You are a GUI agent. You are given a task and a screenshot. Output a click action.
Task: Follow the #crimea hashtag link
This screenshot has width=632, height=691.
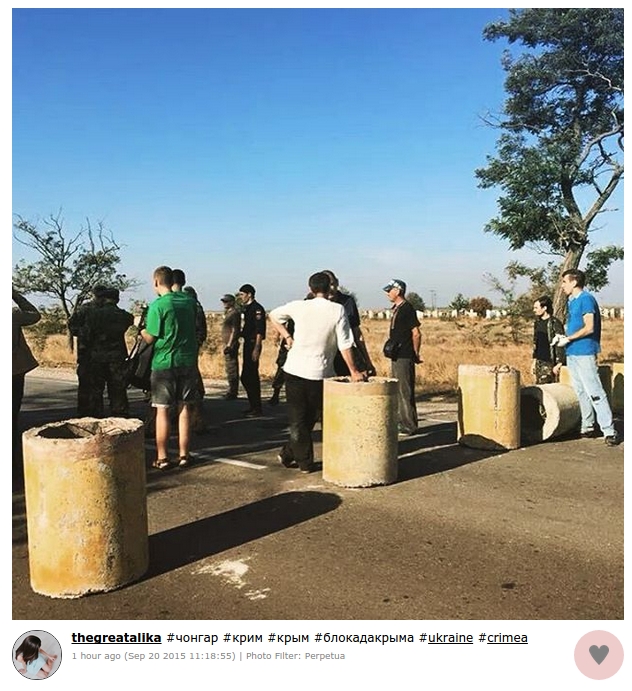tap(503, 638)
